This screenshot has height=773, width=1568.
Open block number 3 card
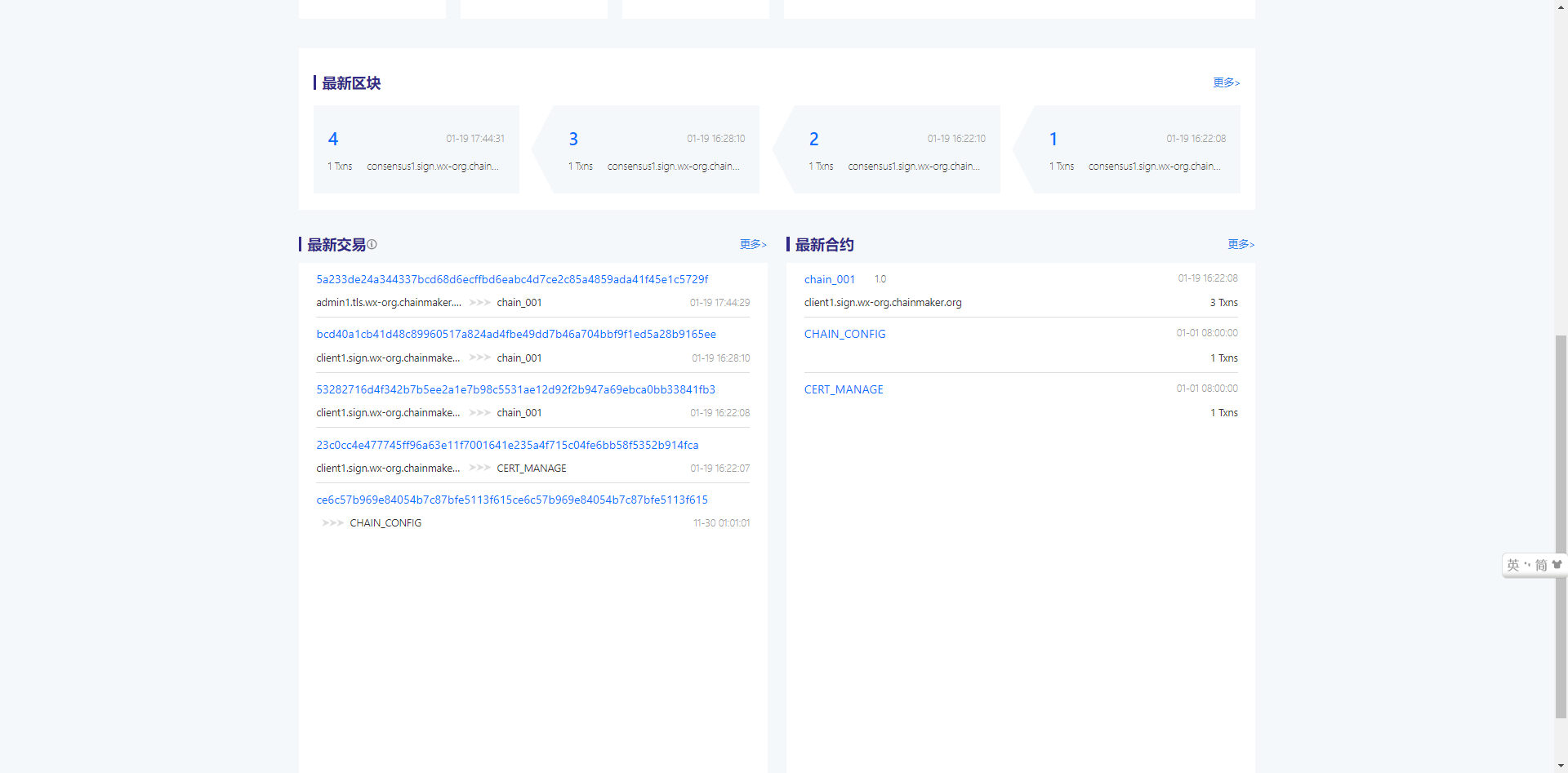pyautogui.click(x=646, y=149)
